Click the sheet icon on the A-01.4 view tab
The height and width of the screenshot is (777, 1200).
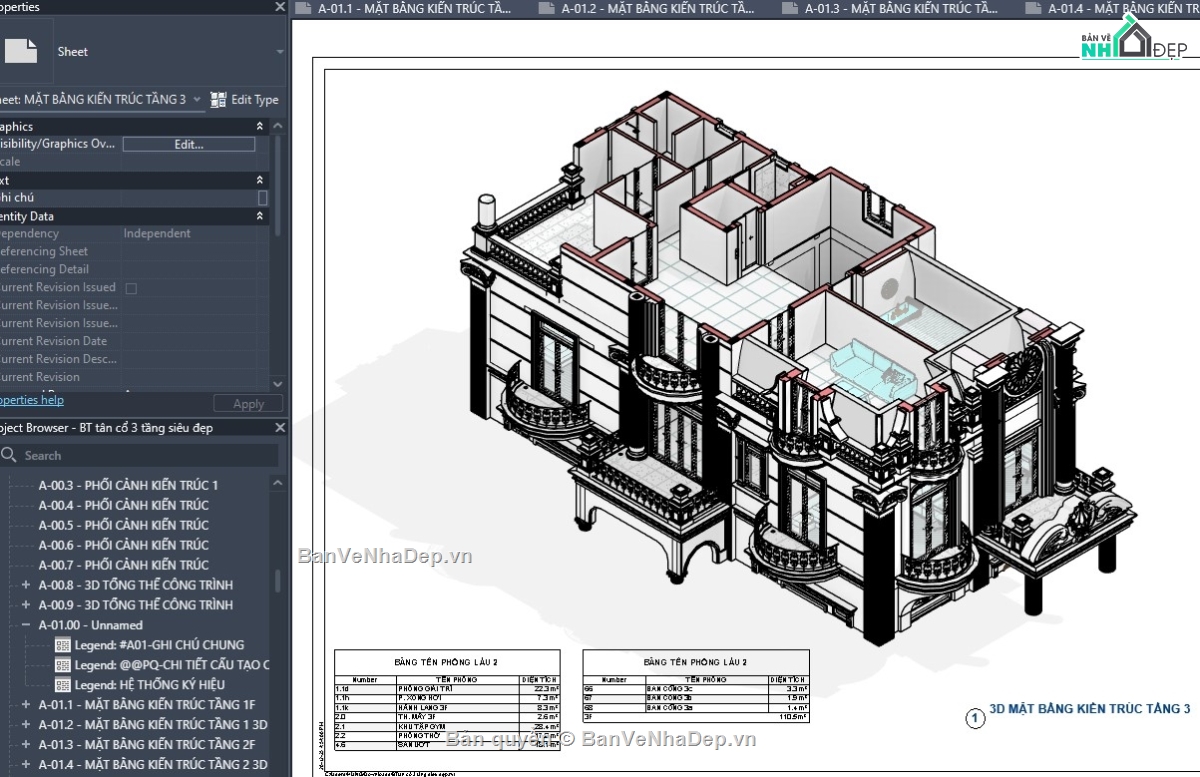tap(1033, 9)
